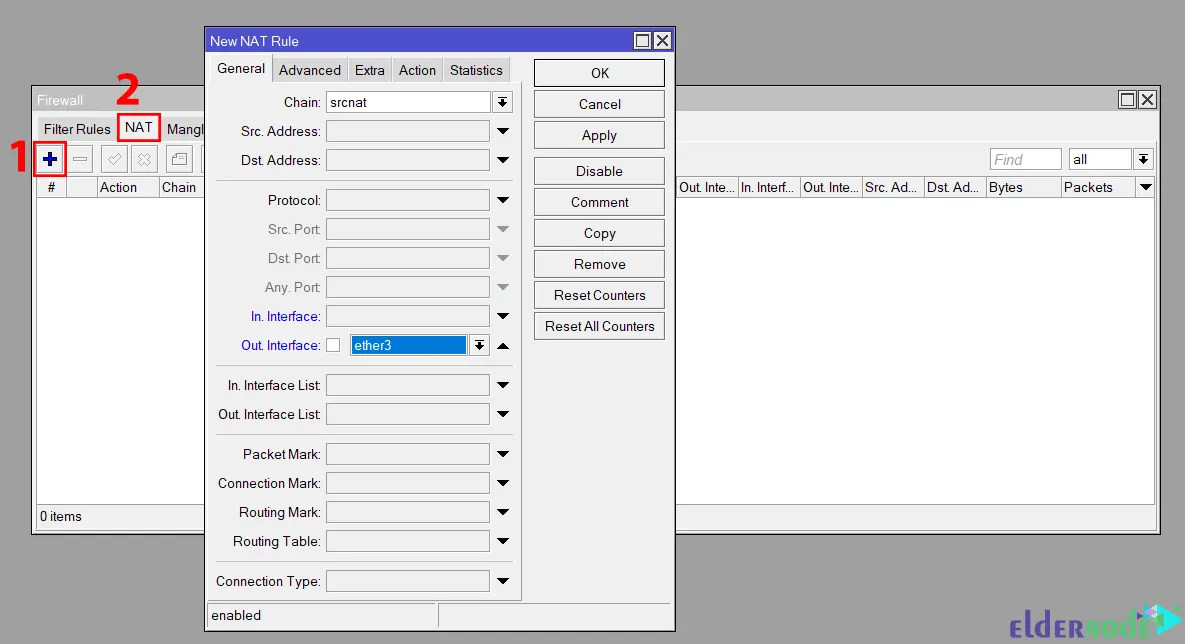Viewport: 1185px width, 644px height.
Task: Maximize the New NAT Rule dialog
Action: 643,41
